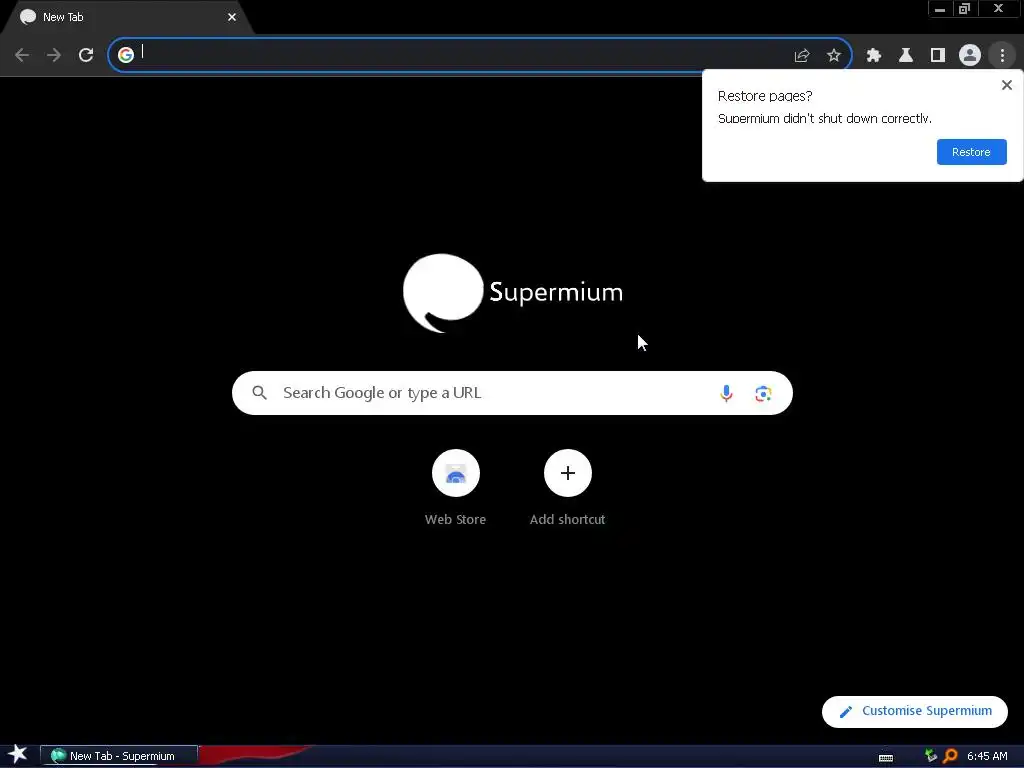Restore down the browser window
Viewport: 1024px width, 768px height.
[x=964, y=9]
